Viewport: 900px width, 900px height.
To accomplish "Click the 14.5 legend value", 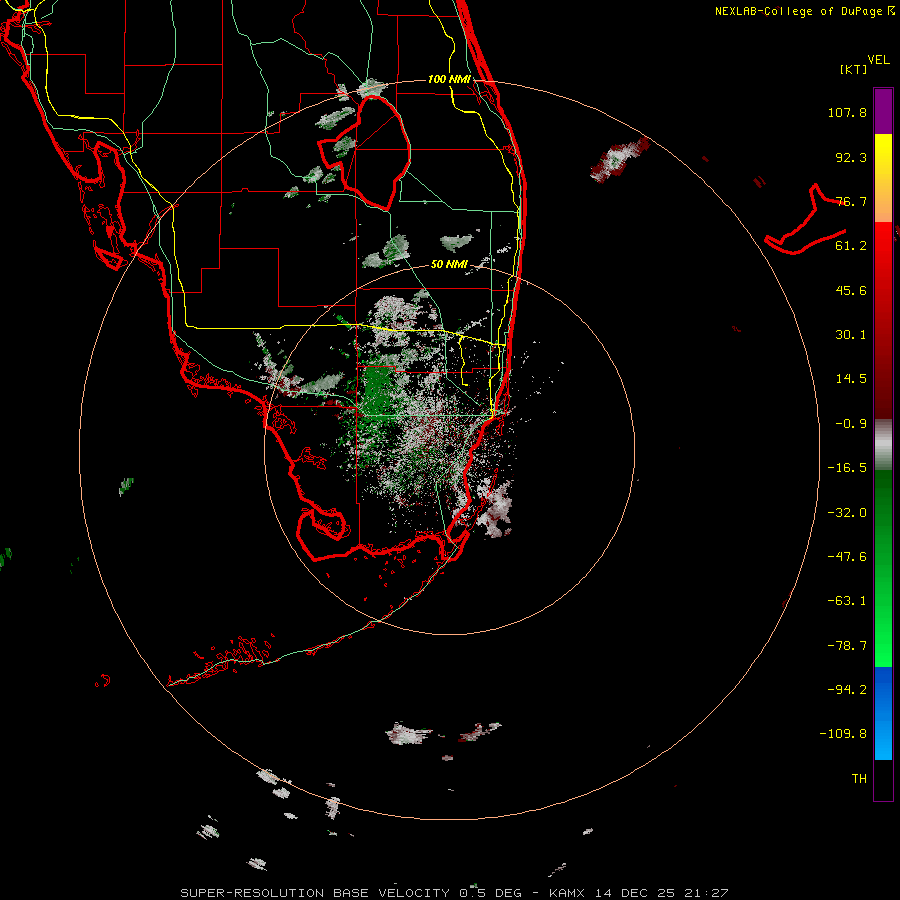I will (x=851, y=379).
